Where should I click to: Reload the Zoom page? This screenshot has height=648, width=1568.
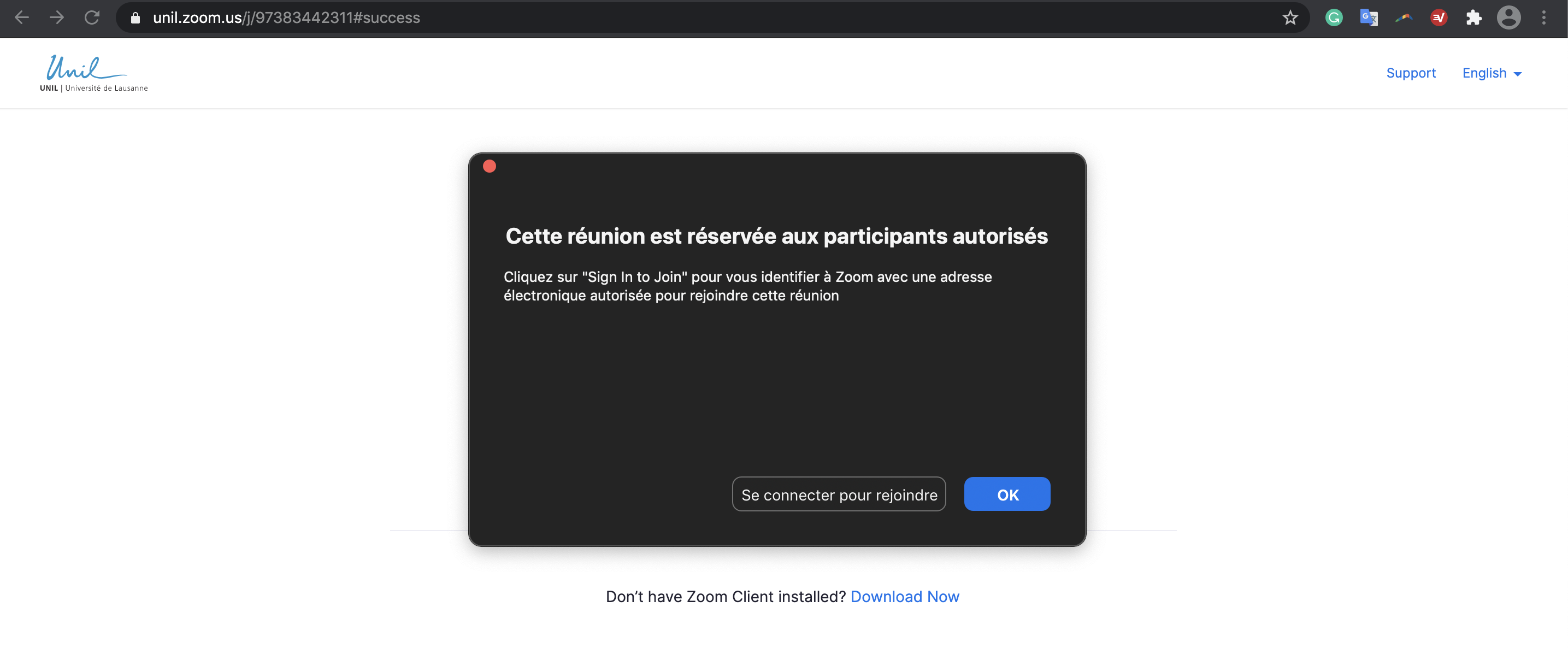pyautogui.click(x=92, y=17)
